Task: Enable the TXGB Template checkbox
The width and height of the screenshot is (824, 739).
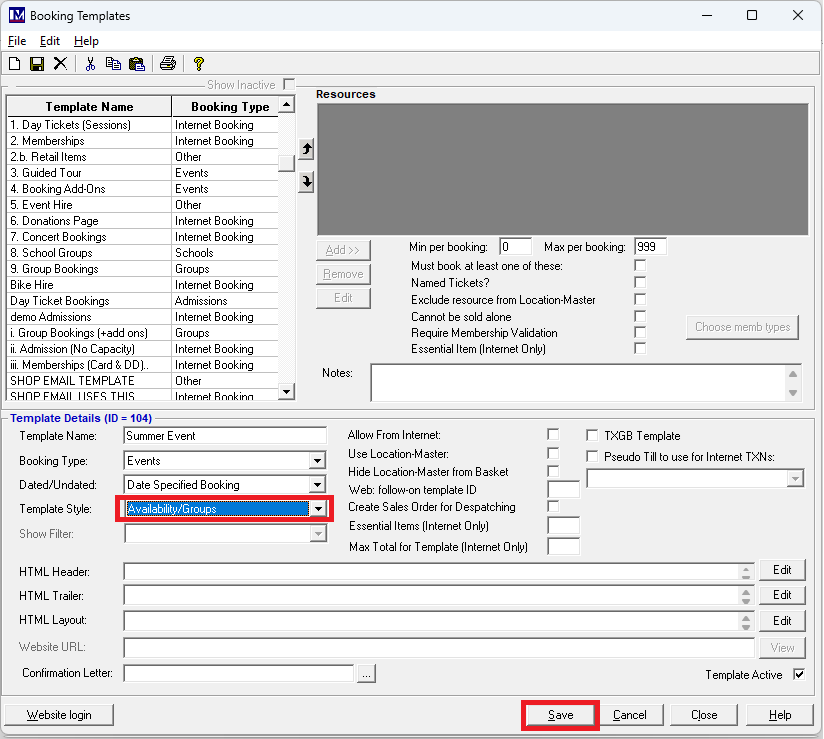Action: pos(593,436)
